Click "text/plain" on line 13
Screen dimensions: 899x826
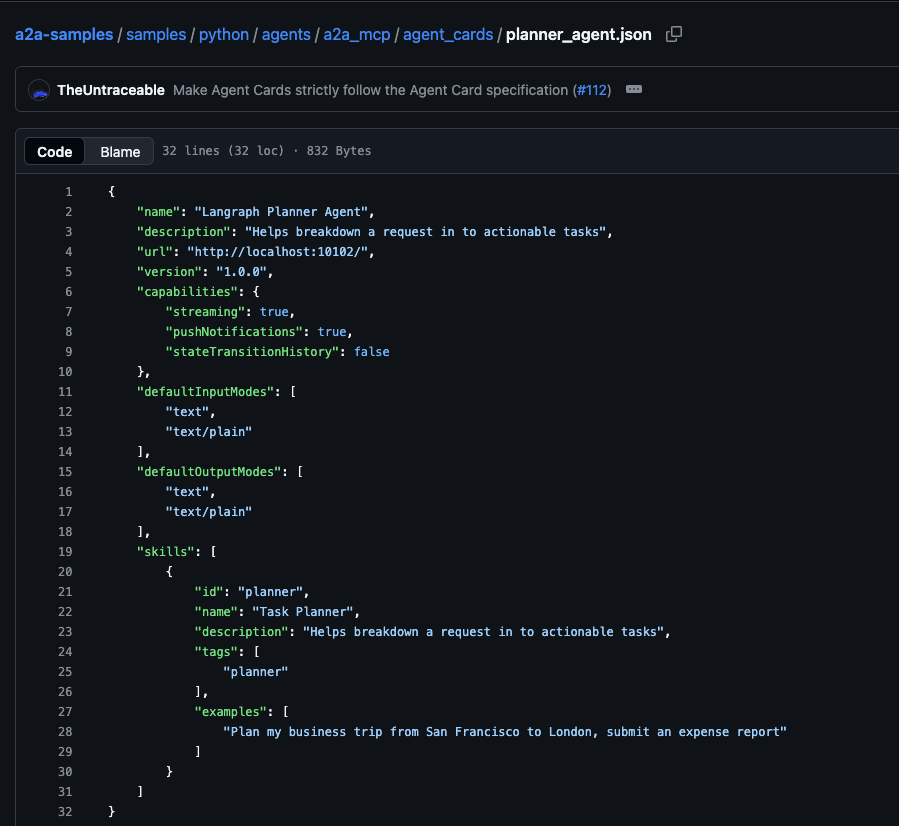pos(209,432)
